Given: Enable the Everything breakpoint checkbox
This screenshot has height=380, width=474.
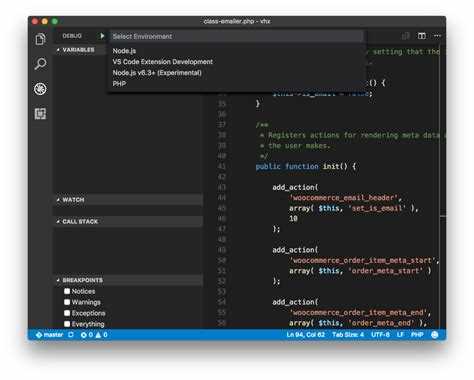Looking at the screenshot, I should (x=67, y=324).
